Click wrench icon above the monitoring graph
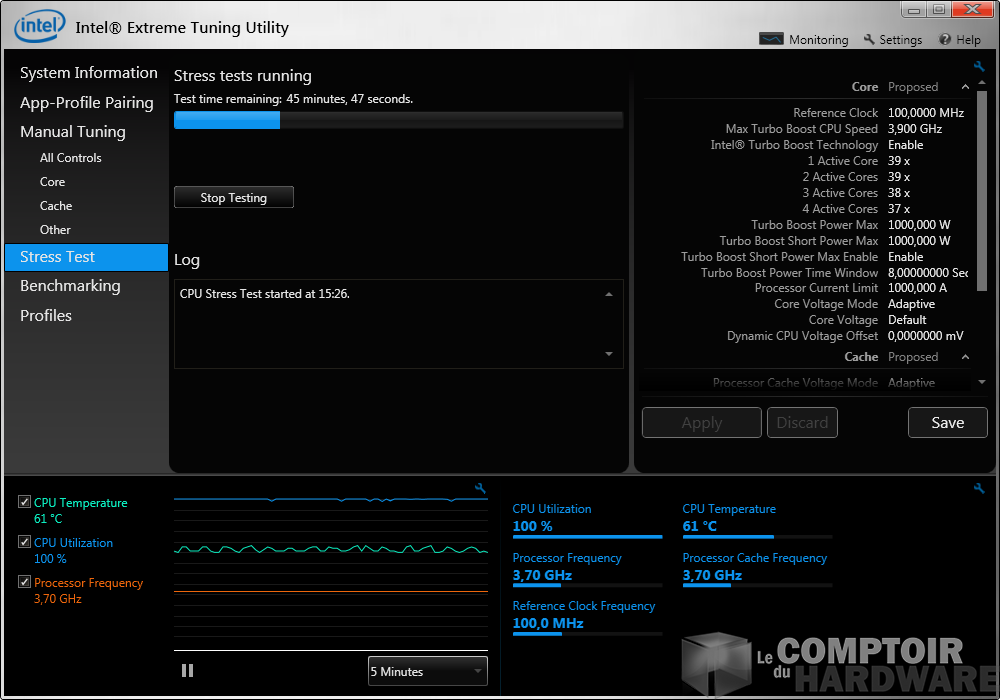This screenshot has height=700, width=1000. click(480, 489)
